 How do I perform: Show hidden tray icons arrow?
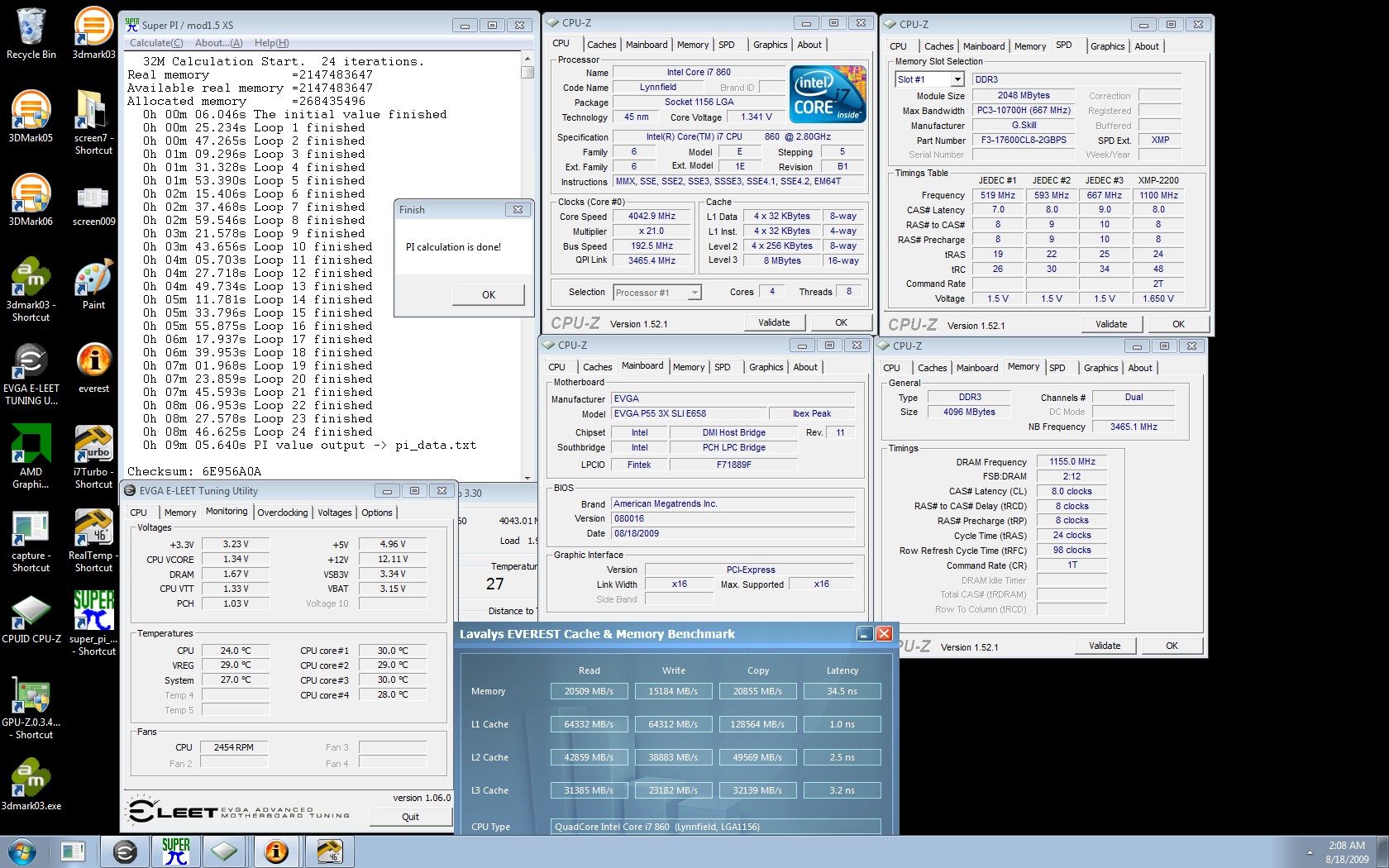pyautogui.click(x=1310, y=852)
